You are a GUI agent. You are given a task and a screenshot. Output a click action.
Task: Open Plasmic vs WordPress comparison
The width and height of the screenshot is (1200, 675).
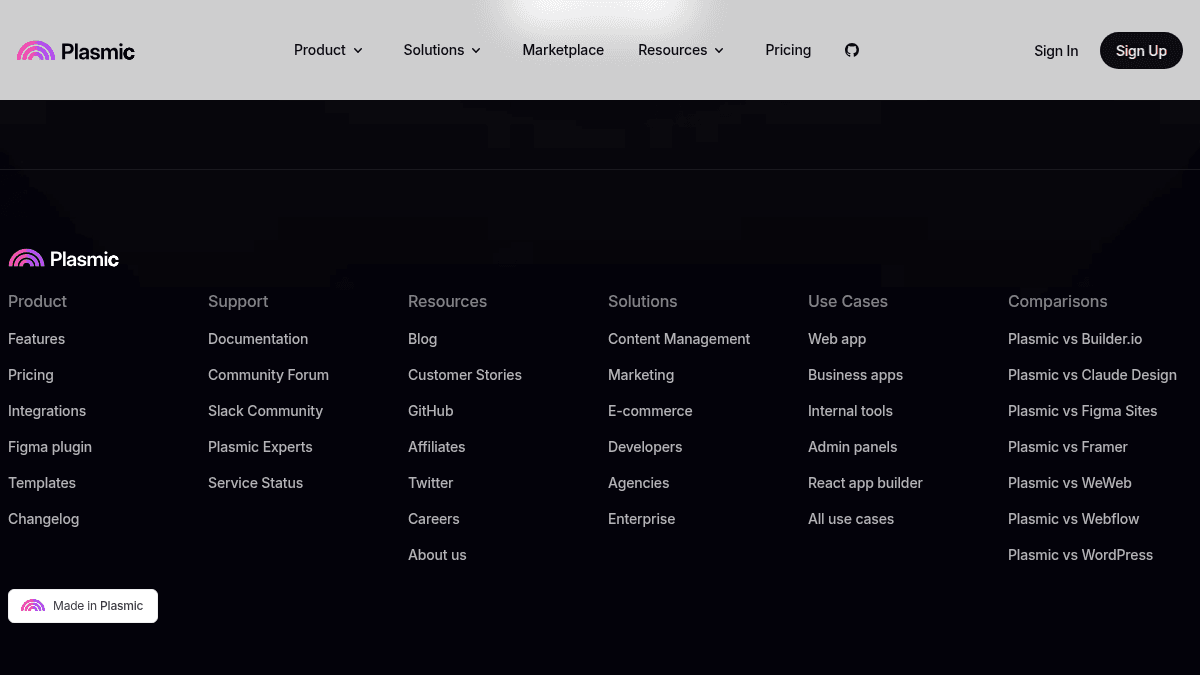click(1080, 555)
